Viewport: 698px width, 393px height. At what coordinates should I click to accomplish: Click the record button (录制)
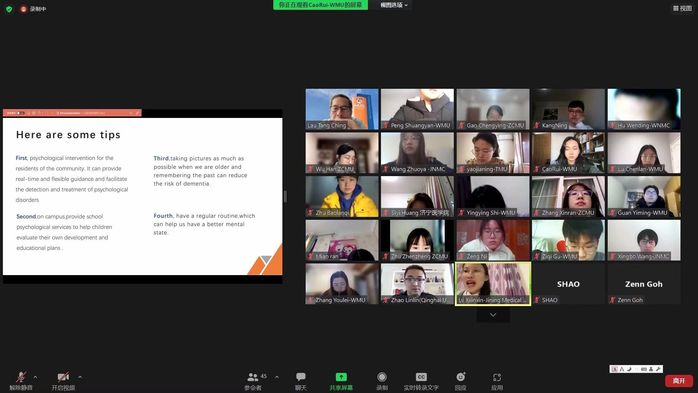(x=382, y=381)
